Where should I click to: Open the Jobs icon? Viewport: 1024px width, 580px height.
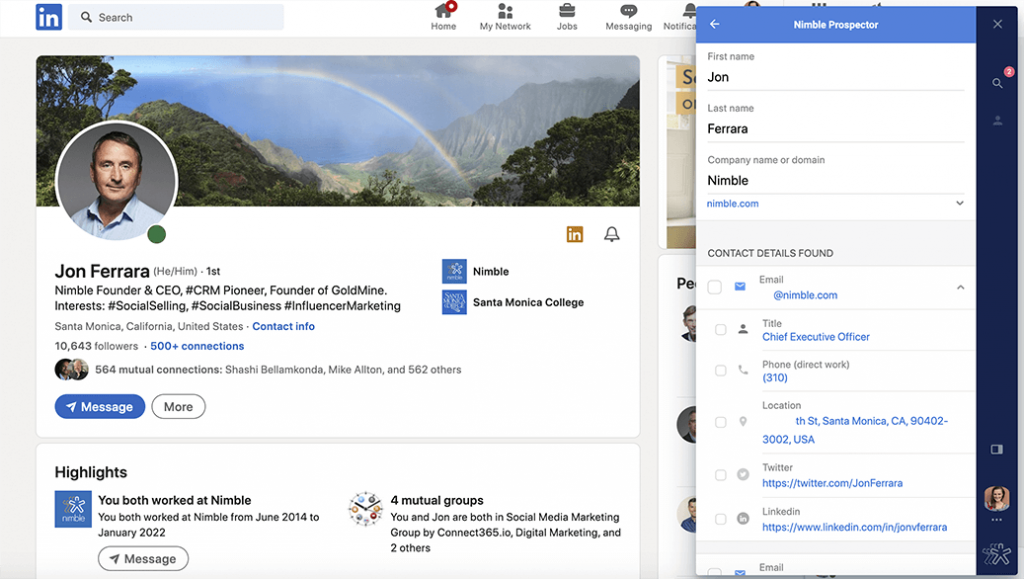(x=567, y=16)
